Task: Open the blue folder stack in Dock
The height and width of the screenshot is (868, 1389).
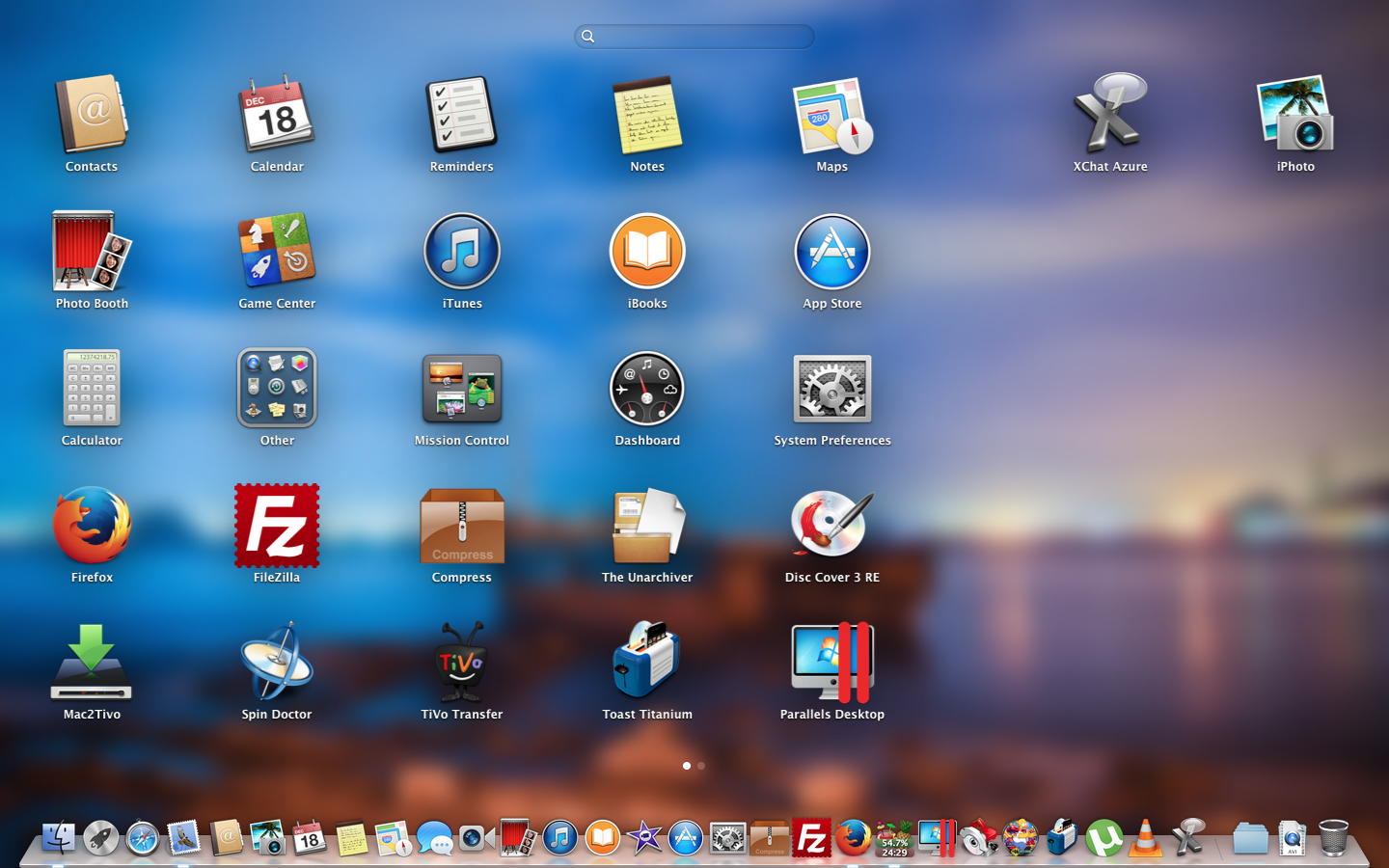Action: pyautogui.click(x=1250, y=837)
